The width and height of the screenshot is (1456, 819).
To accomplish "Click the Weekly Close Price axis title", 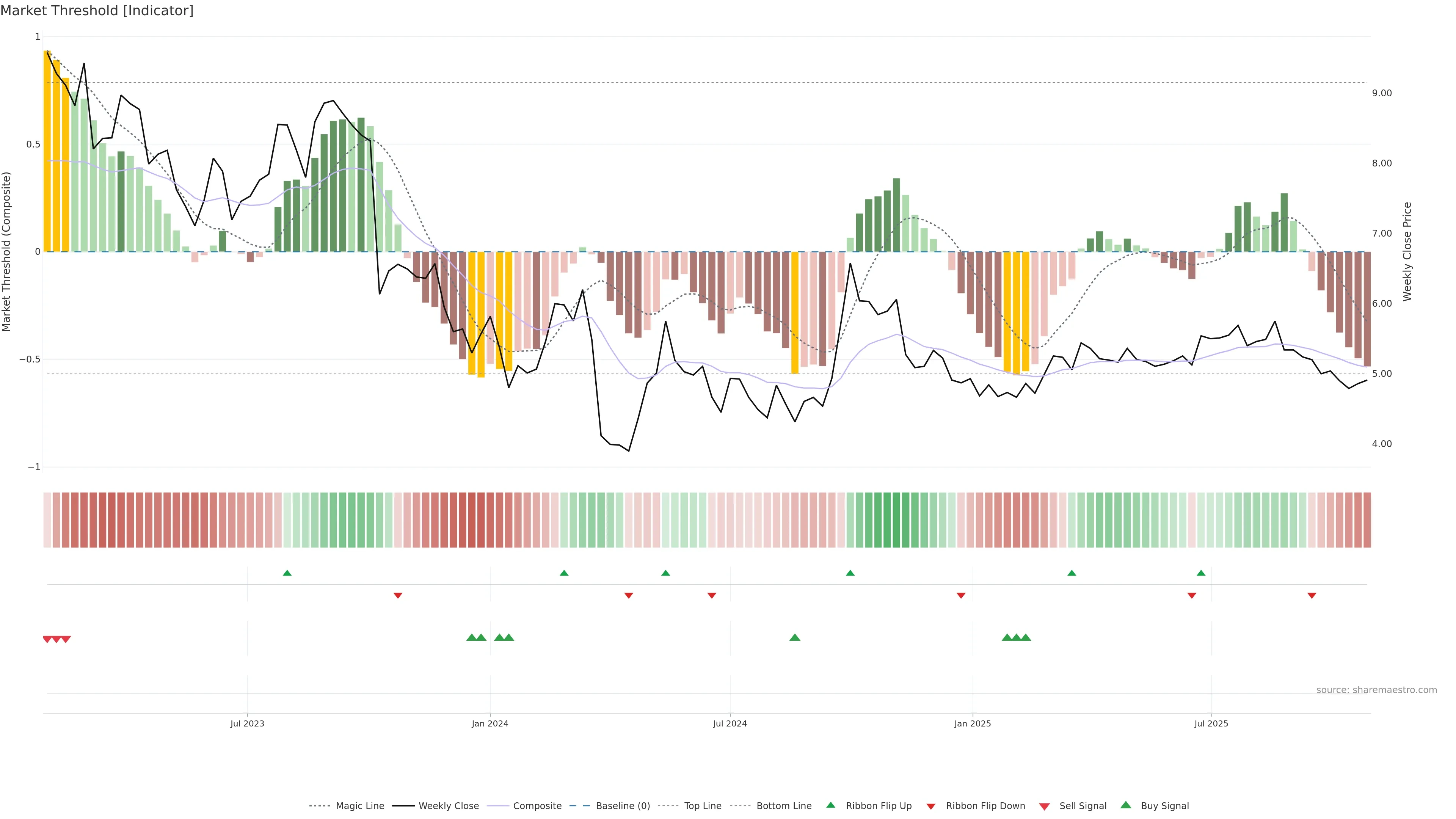I will coord(1407,251).
